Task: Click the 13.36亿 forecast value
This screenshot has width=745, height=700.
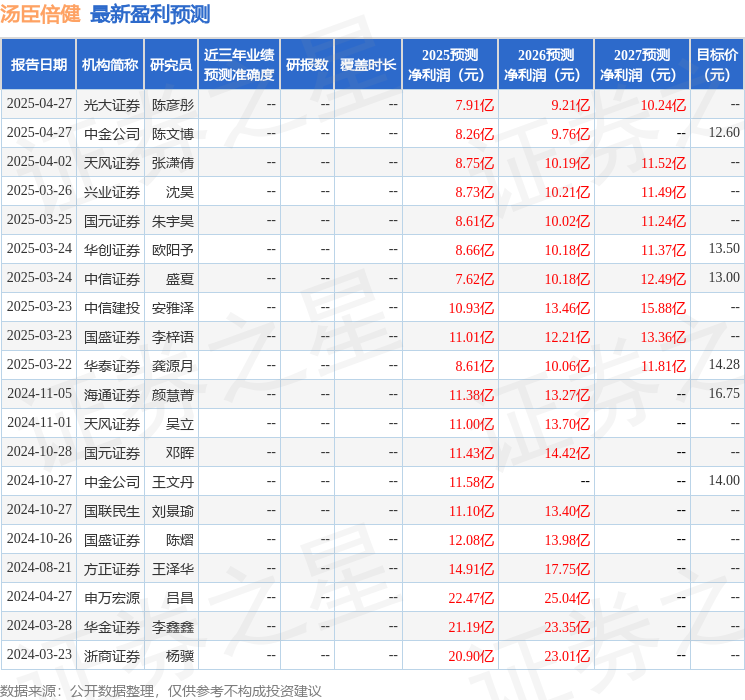Action: [663, 337]
